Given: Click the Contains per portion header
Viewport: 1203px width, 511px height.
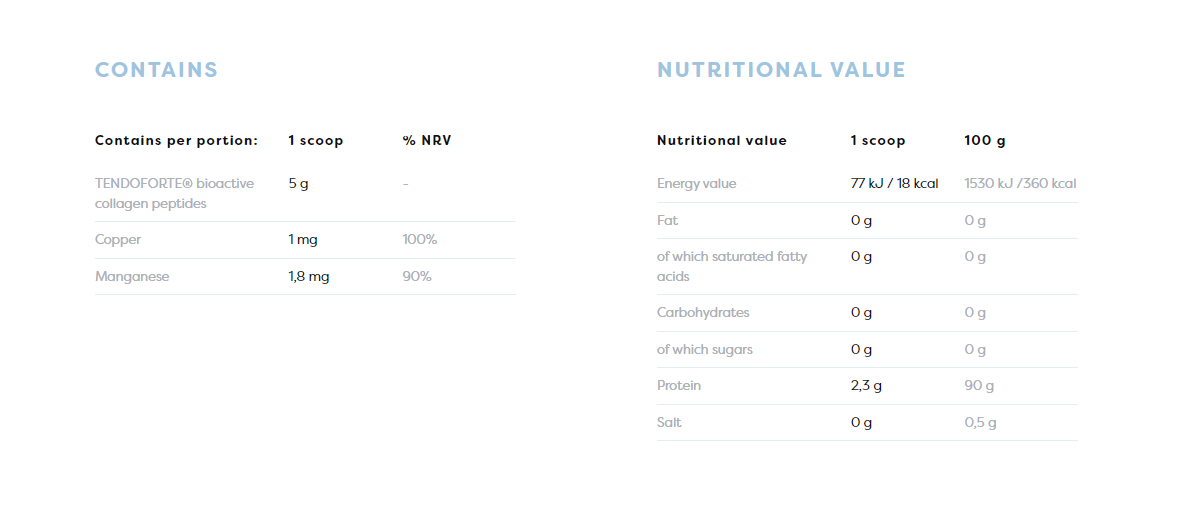Looking at the screenshot, I should click(x=177, y=140).
